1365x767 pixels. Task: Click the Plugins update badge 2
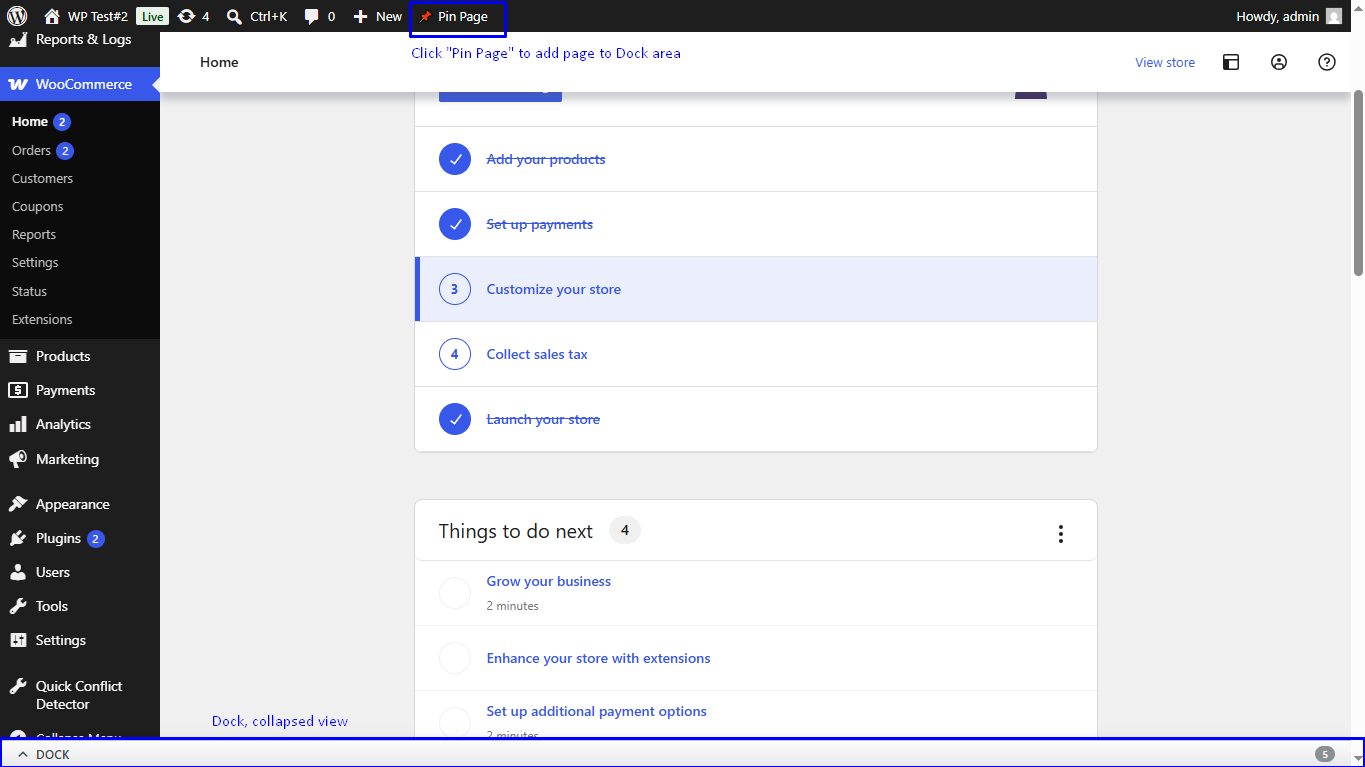click(x=96, y=539)
